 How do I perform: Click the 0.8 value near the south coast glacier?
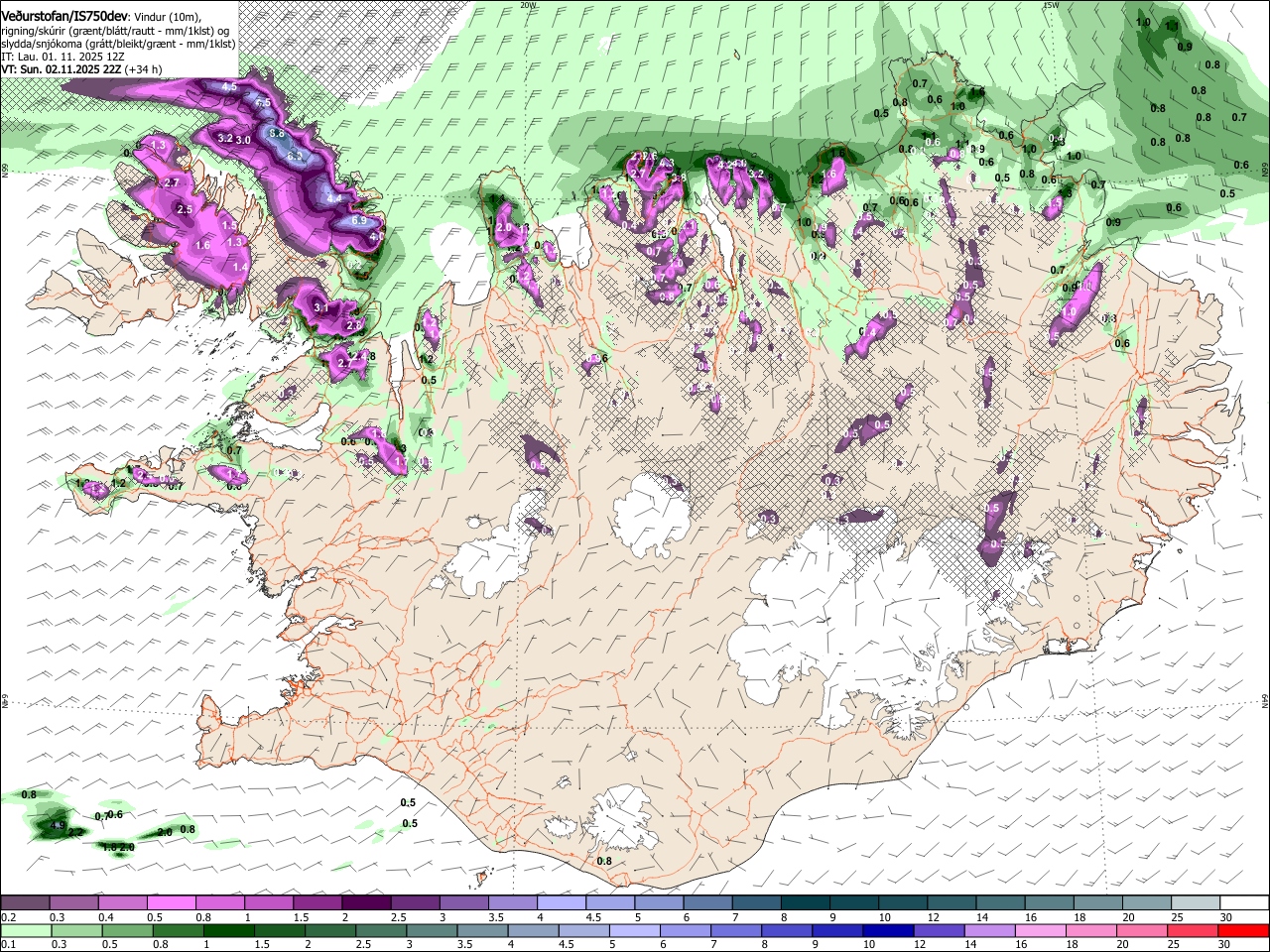click(604, 861)
